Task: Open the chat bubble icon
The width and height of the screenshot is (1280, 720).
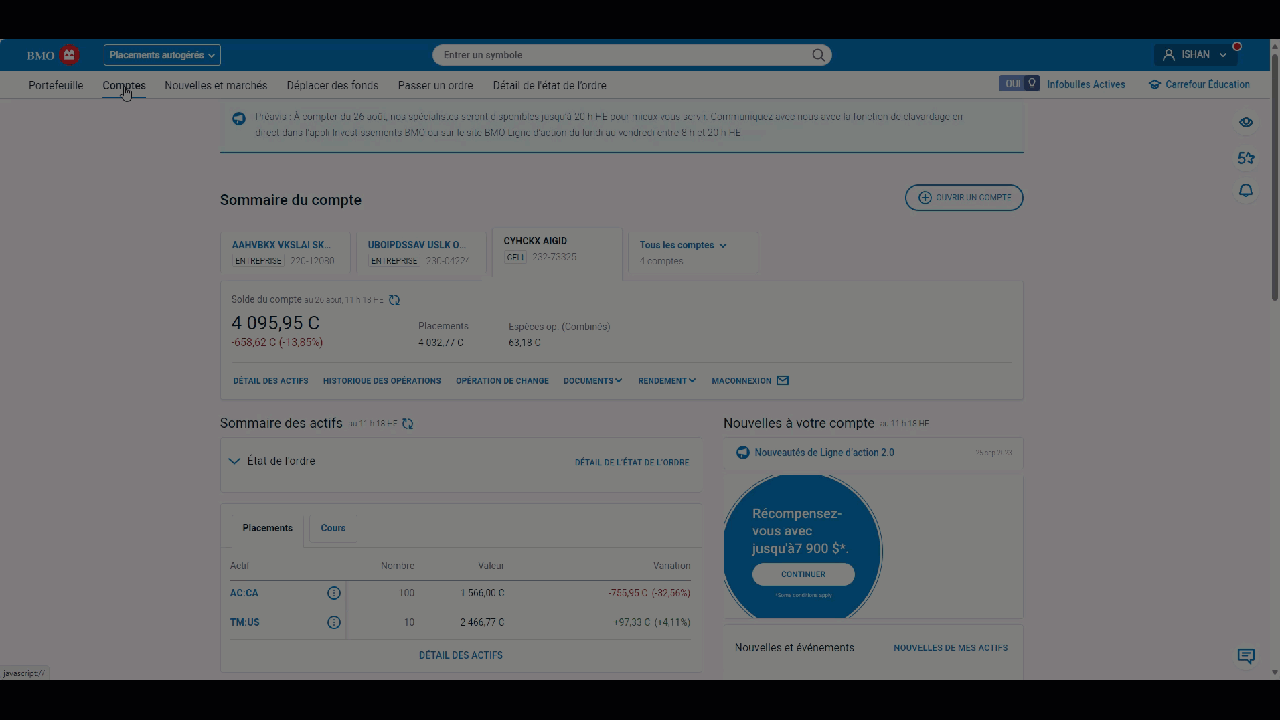Action: pyautogui.click(x=1246, y=656)
